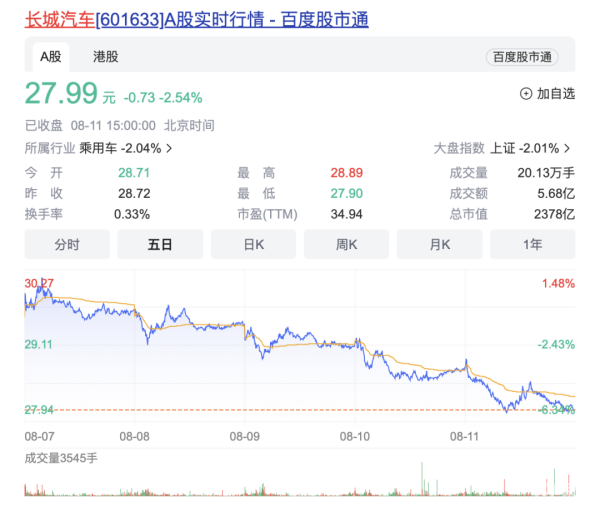Switch to the A股 tab

pyautogui.click(x=50, y=57)
